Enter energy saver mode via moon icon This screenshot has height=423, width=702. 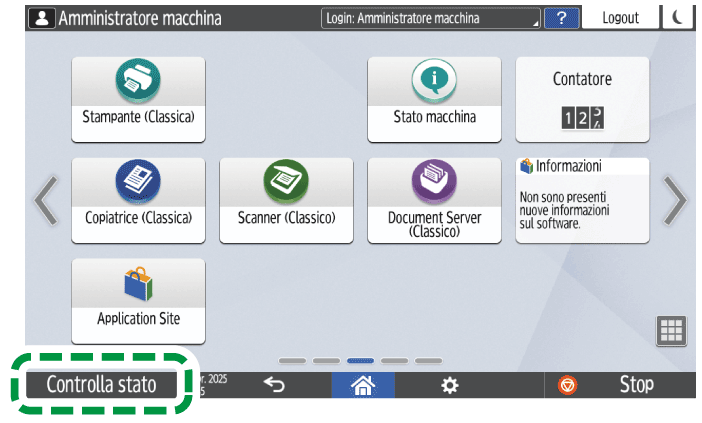[x=678, y=17]
